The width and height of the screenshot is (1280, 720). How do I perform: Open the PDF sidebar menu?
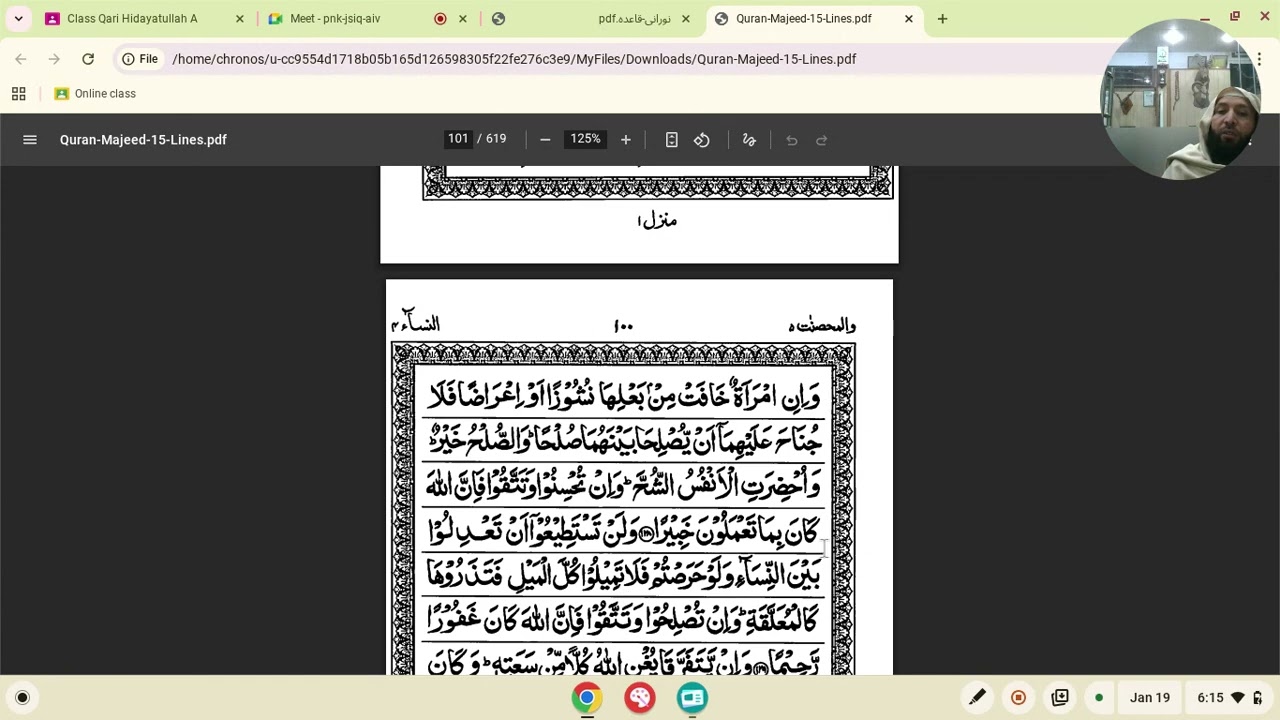tap(30, 140)
